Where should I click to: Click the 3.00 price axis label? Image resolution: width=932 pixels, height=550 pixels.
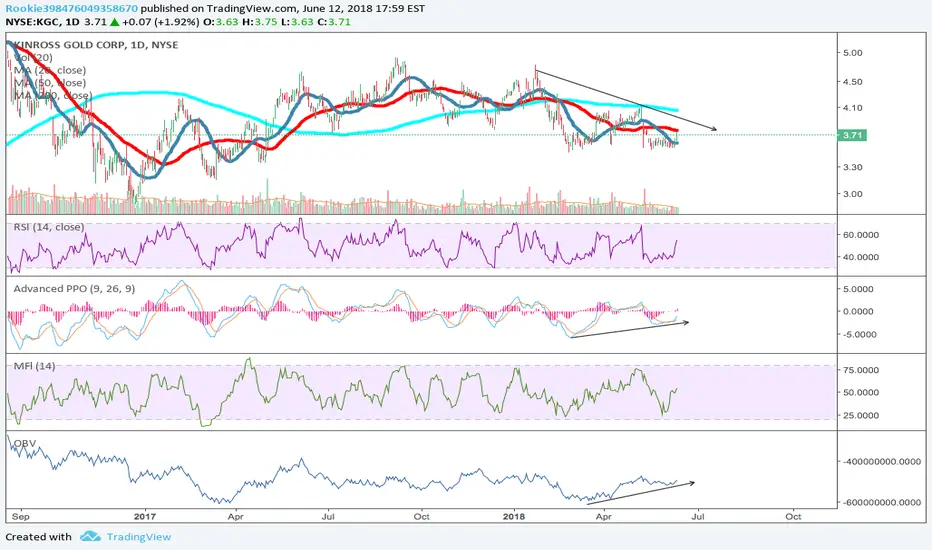852,194
